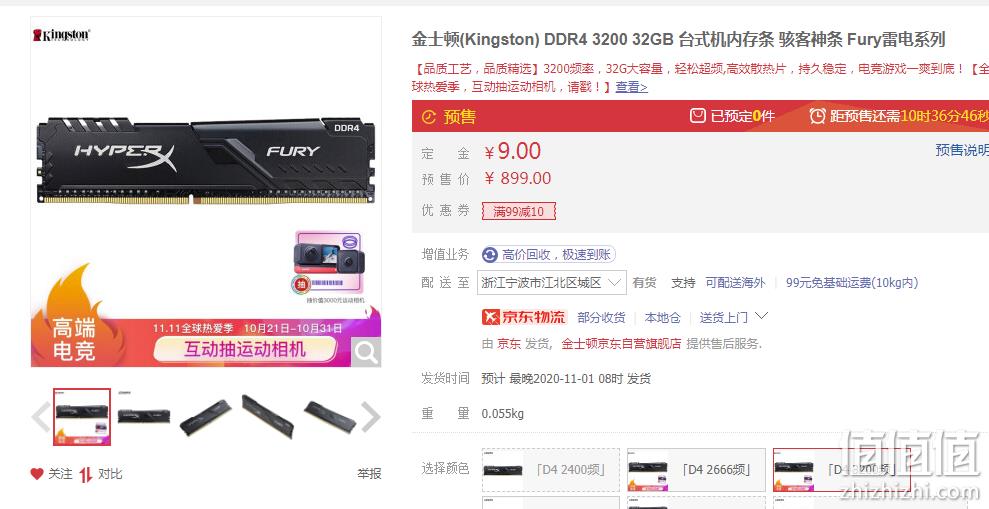Viewport: 989px width, 509px height.
Task: Click the 可配送海外 link
Action: pos(735,283)
